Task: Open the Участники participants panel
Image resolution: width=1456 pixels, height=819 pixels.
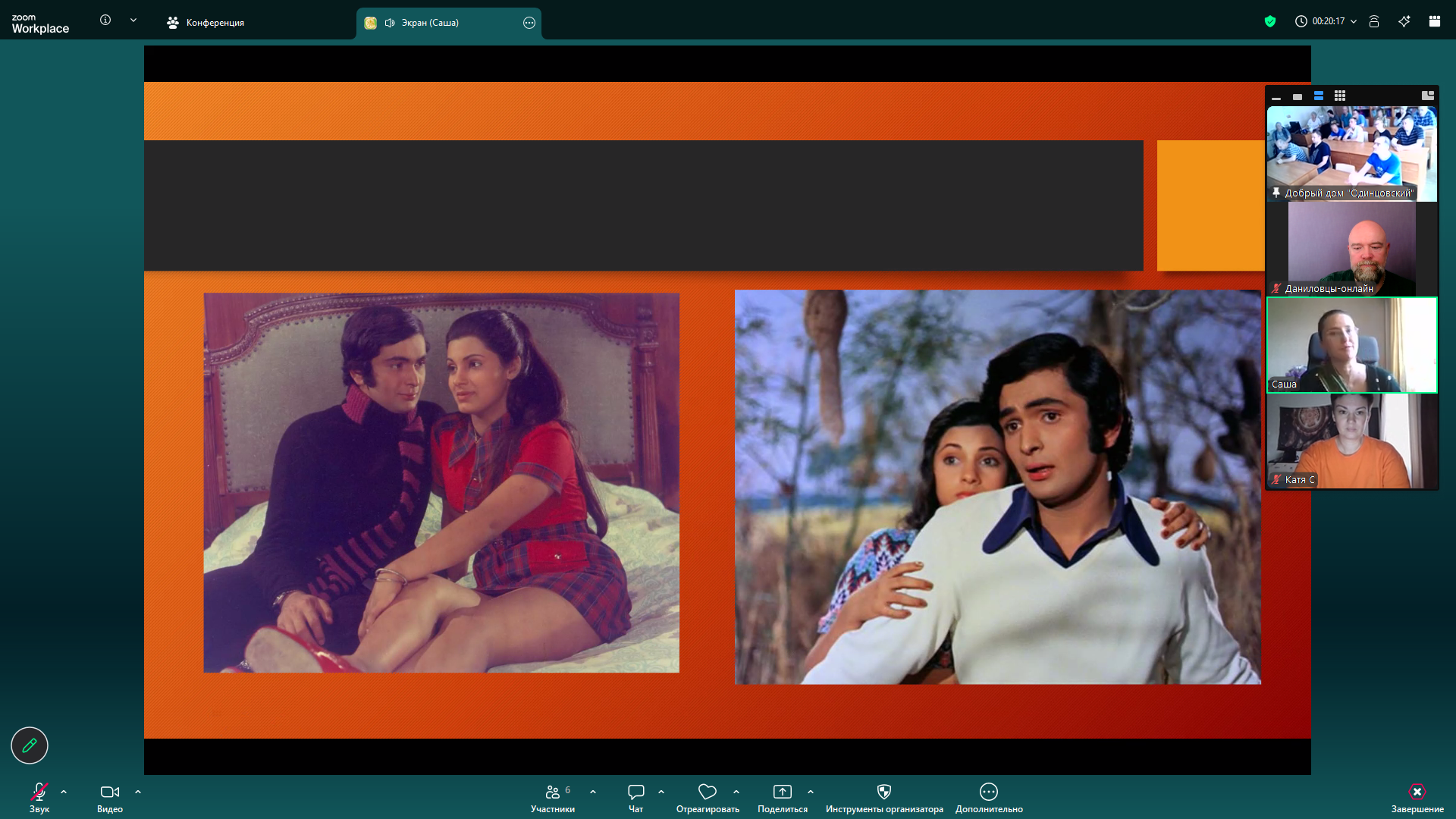Action: coord(553,798)
